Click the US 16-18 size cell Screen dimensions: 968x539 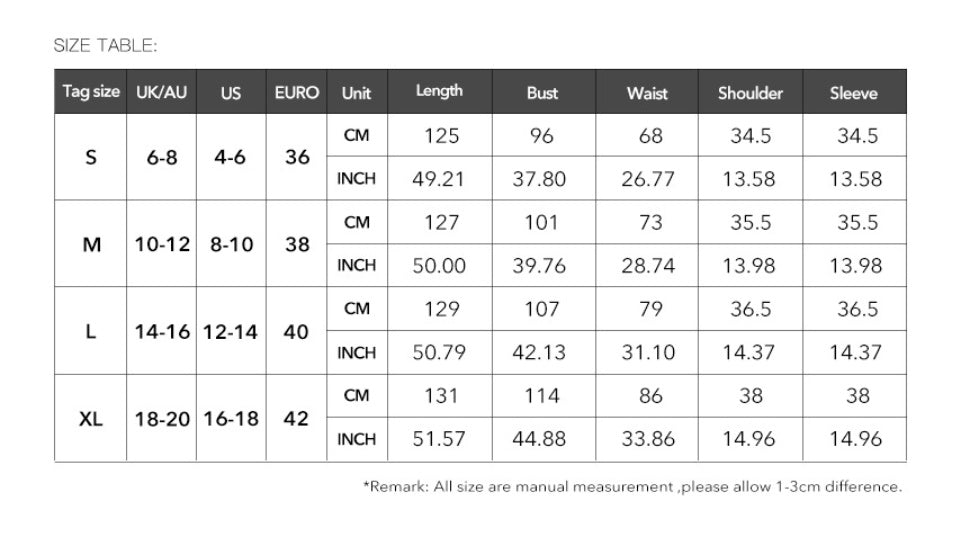pos(231,418)
